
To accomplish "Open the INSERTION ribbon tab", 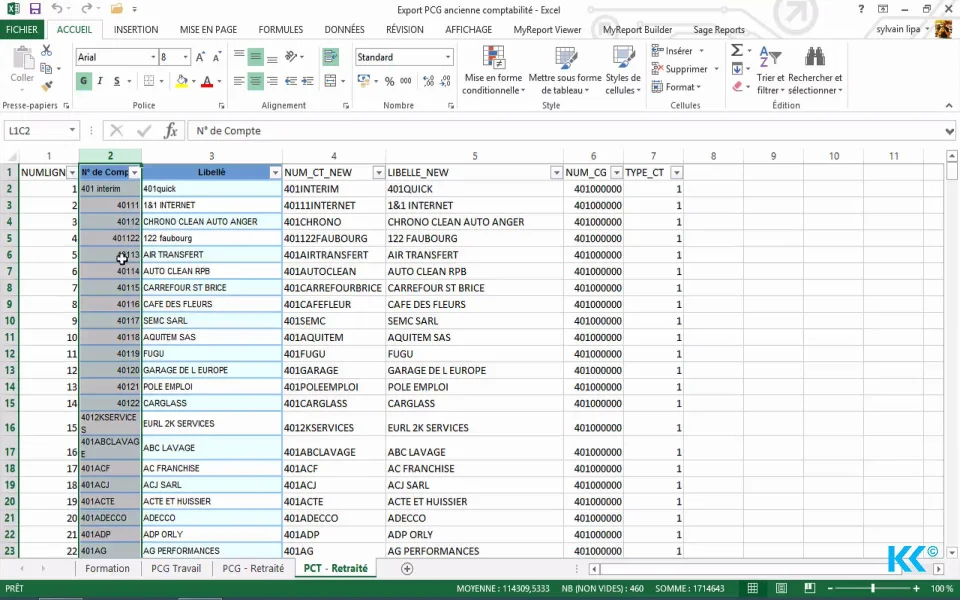I will 136,29.
